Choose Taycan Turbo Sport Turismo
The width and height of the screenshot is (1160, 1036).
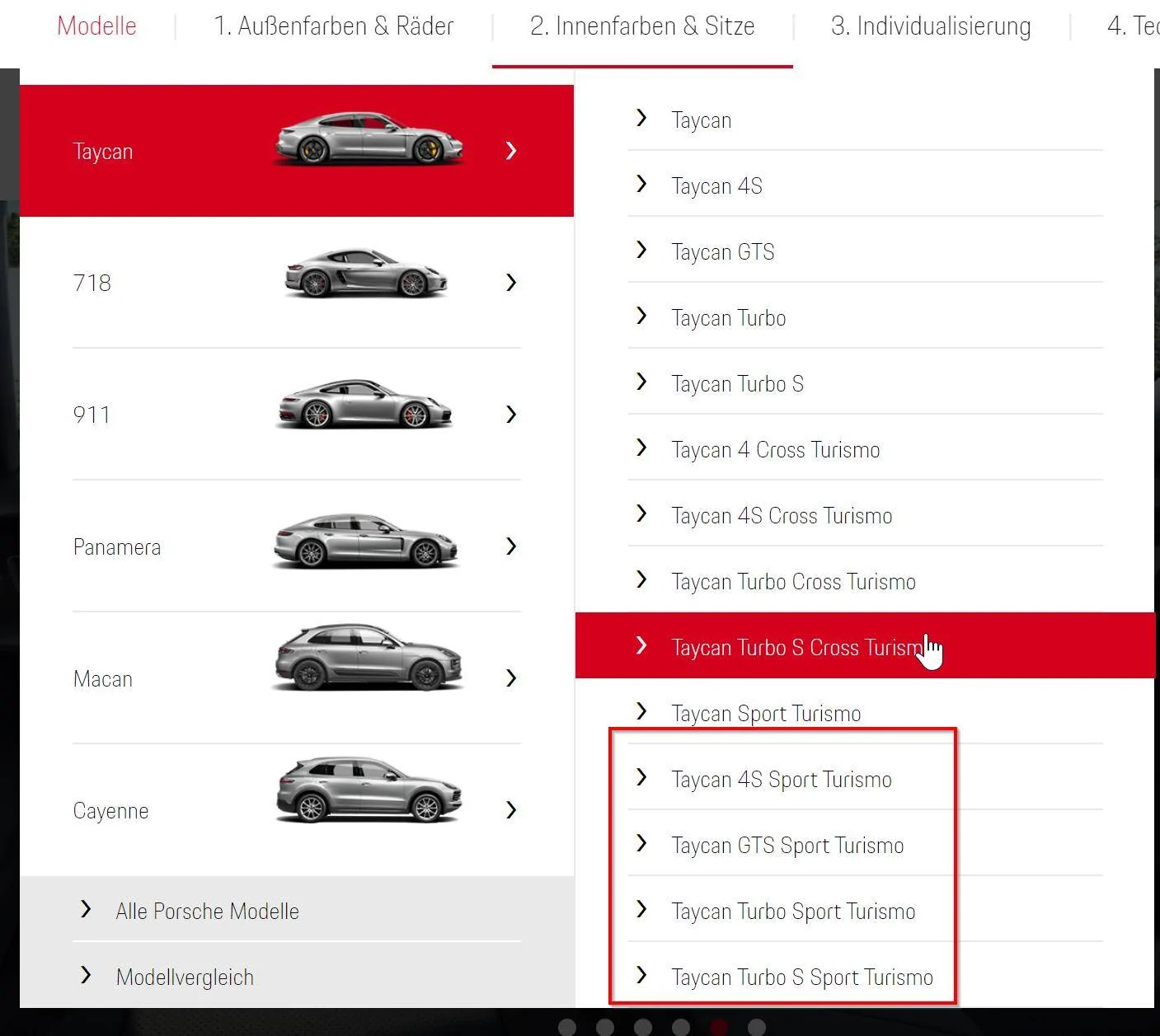tap(866, 911)
